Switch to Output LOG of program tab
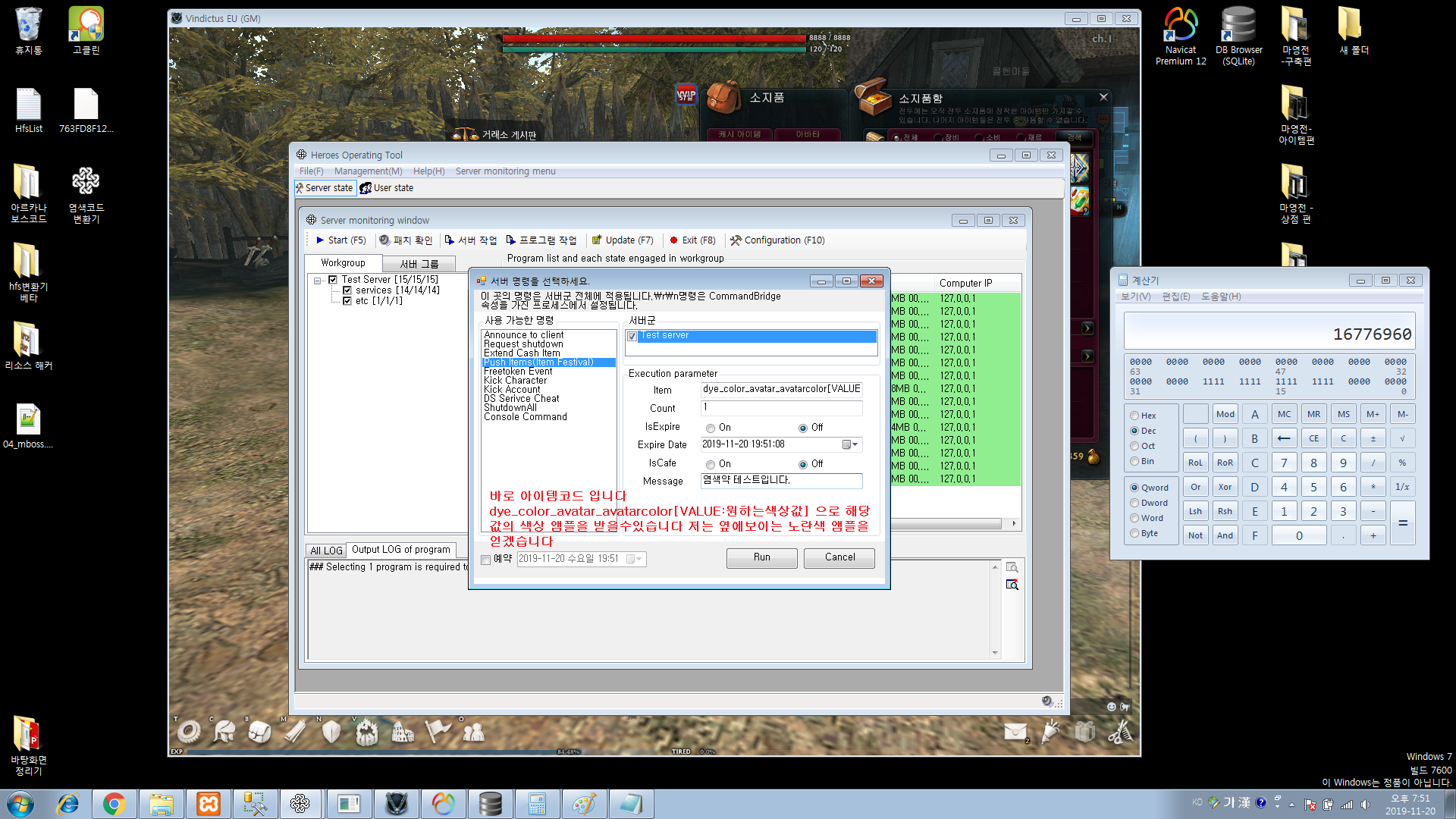 point(401,550)
